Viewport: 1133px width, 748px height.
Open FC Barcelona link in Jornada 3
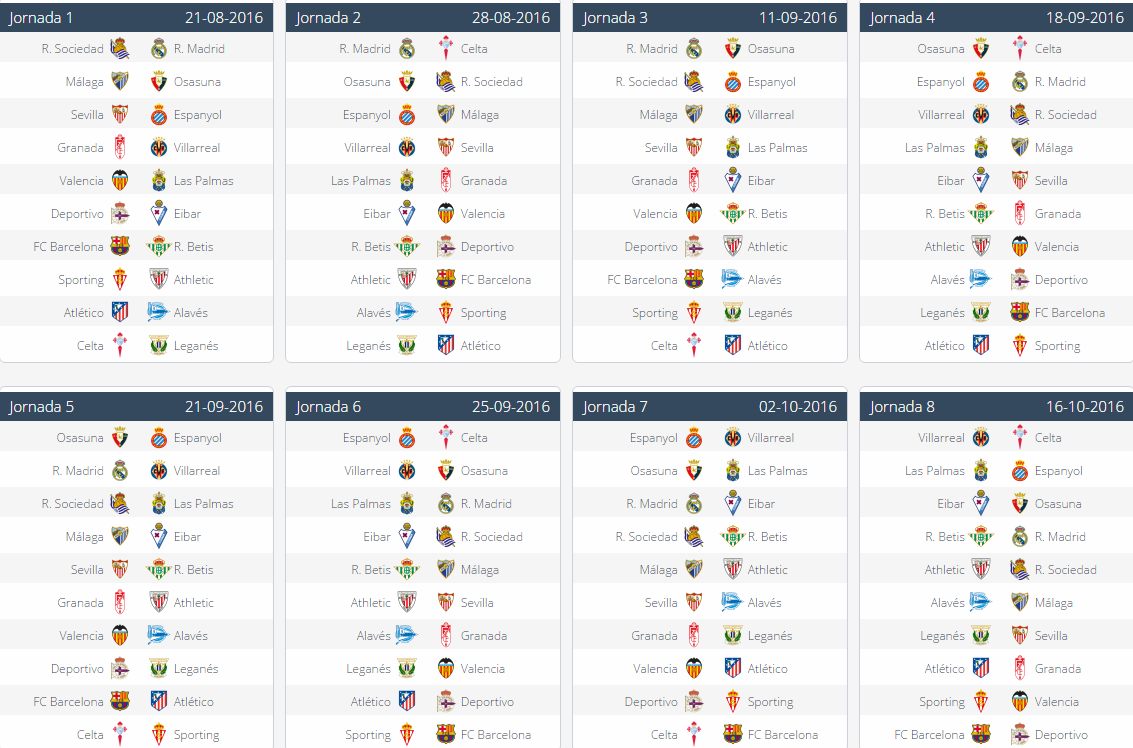tap(642, 280)
